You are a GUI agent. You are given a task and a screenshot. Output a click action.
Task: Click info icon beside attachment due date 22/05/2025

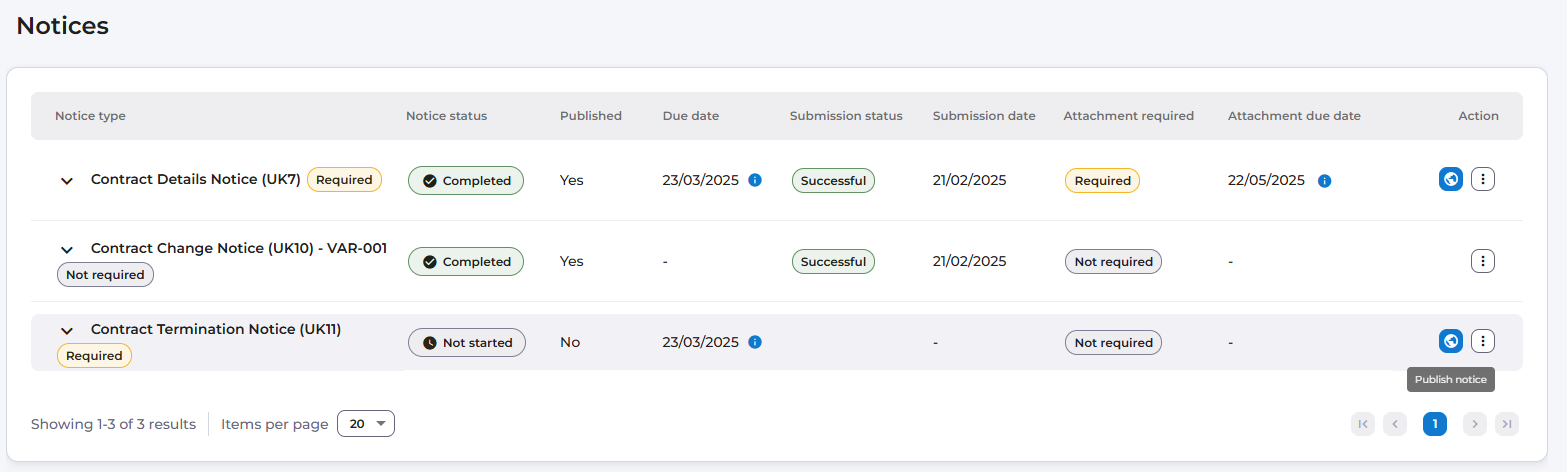point(1324,181)
